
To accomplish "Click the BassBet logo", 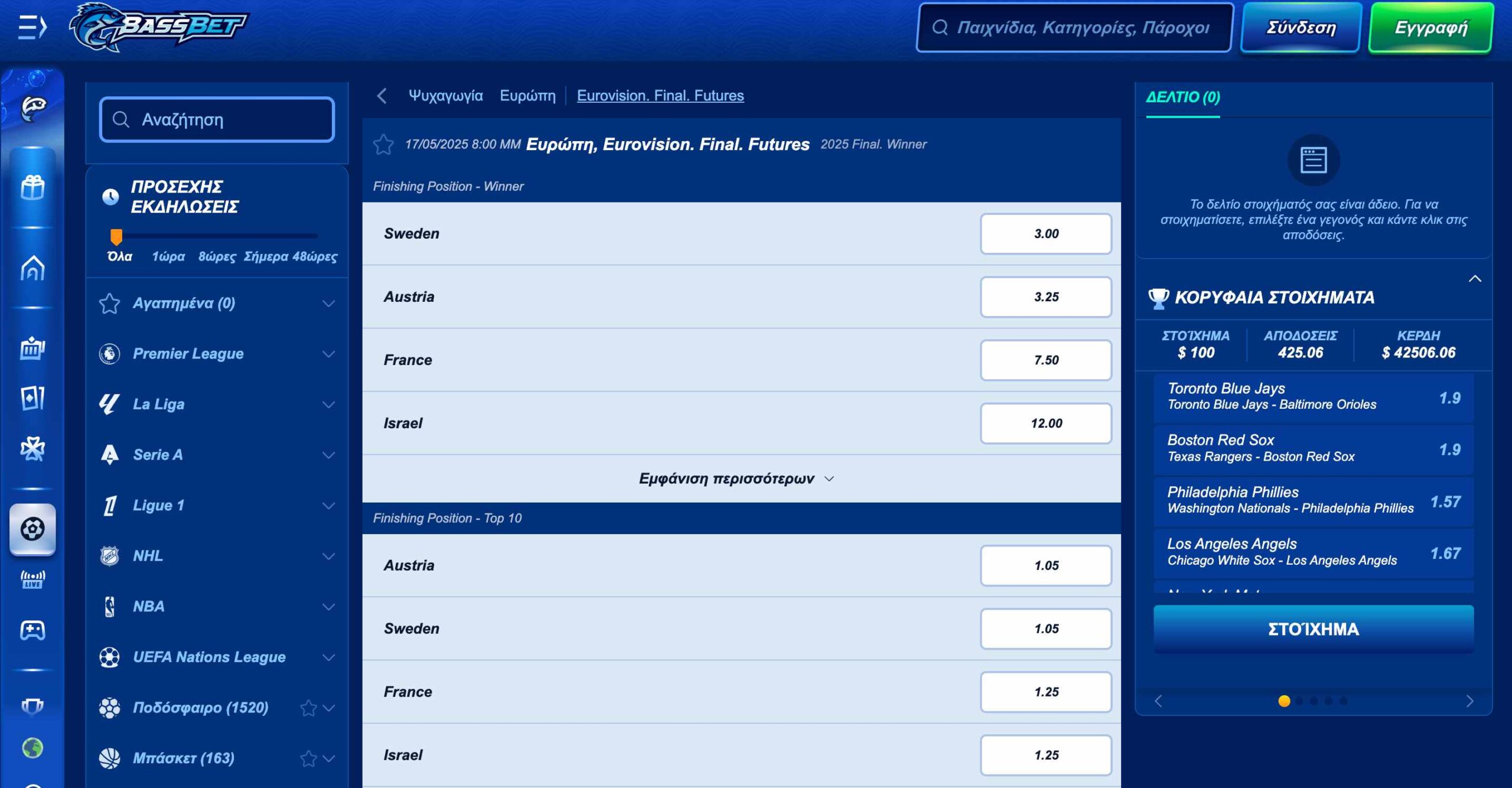I will pos(159,27).
